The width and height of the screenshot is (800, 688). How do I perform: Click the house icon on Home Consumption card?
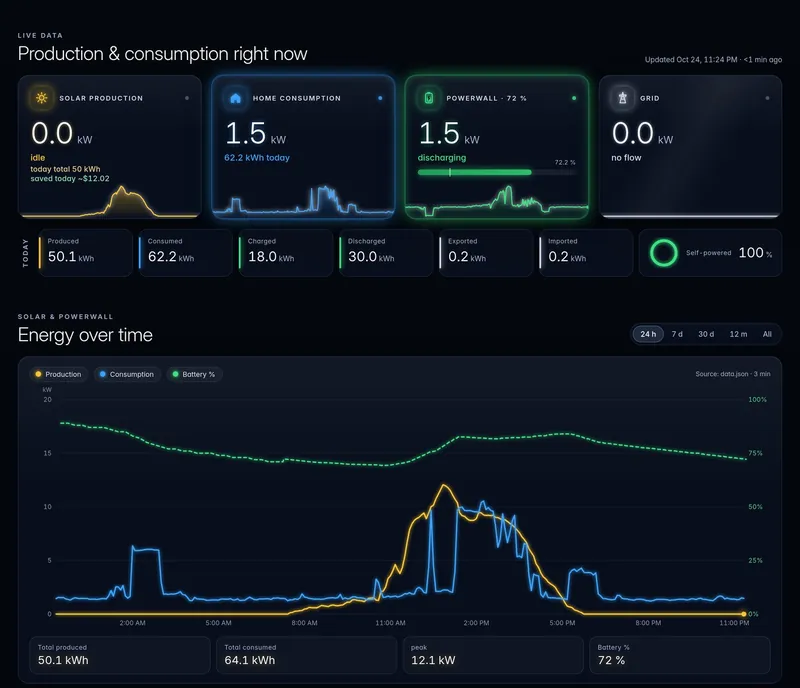coord(235,98)
